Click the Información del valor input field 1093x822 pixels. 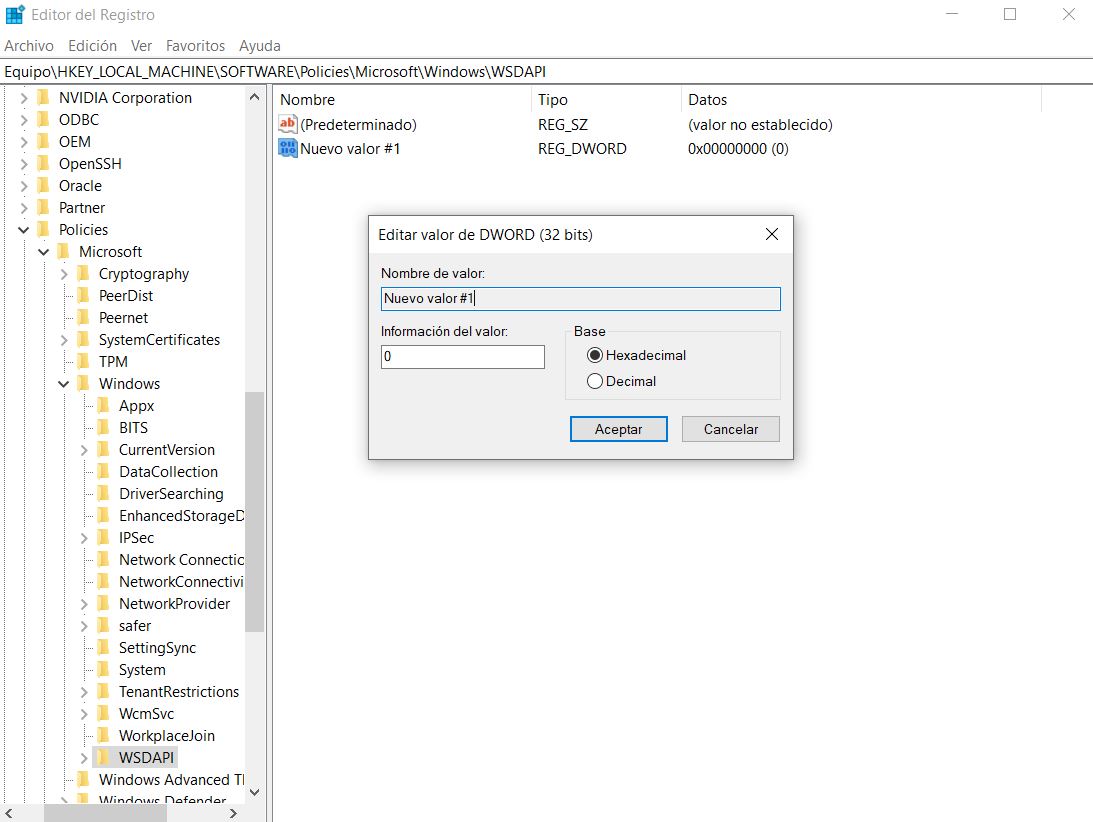463,357
